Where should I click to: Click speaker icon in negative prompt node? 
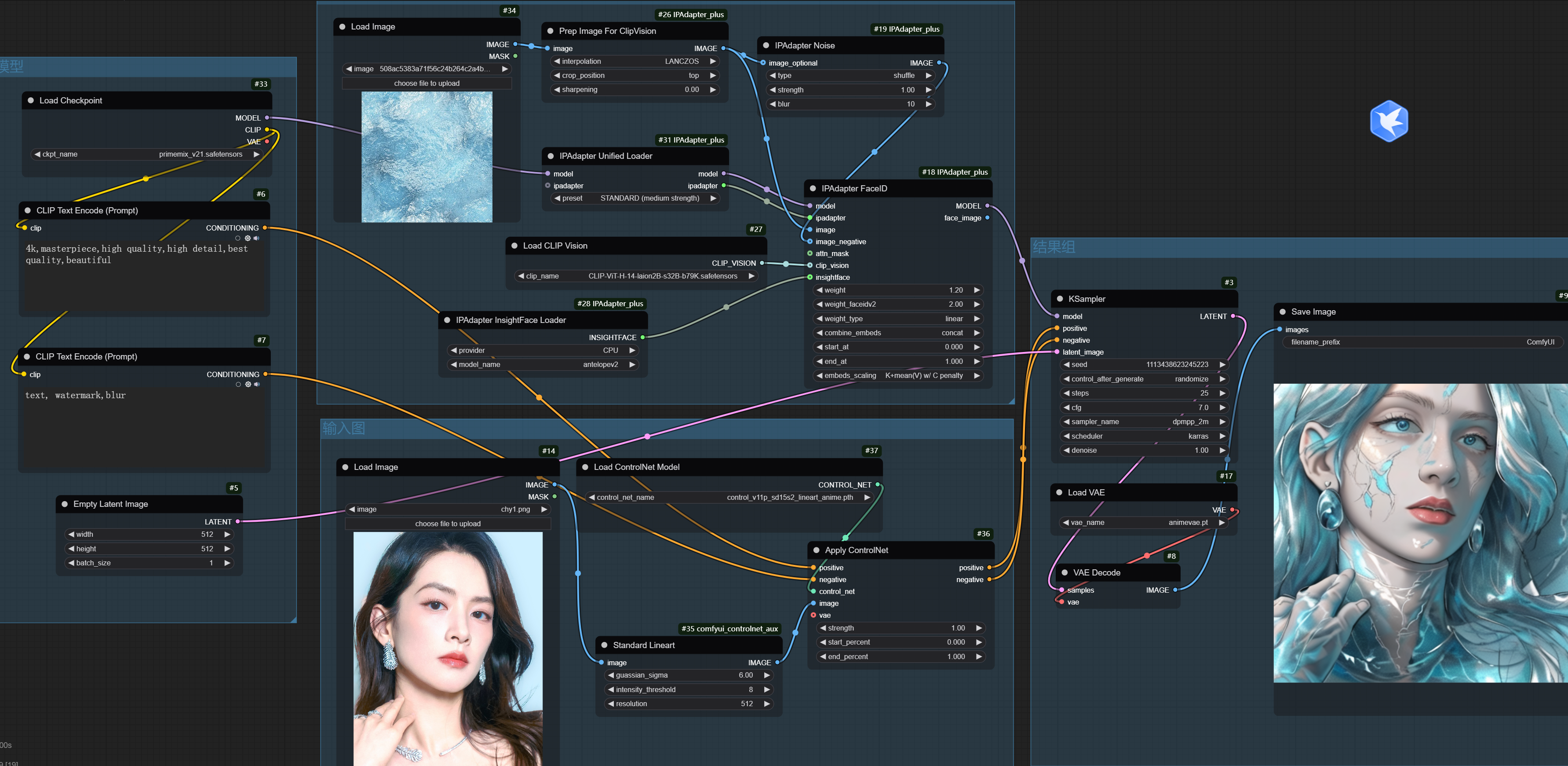[257, 384]
